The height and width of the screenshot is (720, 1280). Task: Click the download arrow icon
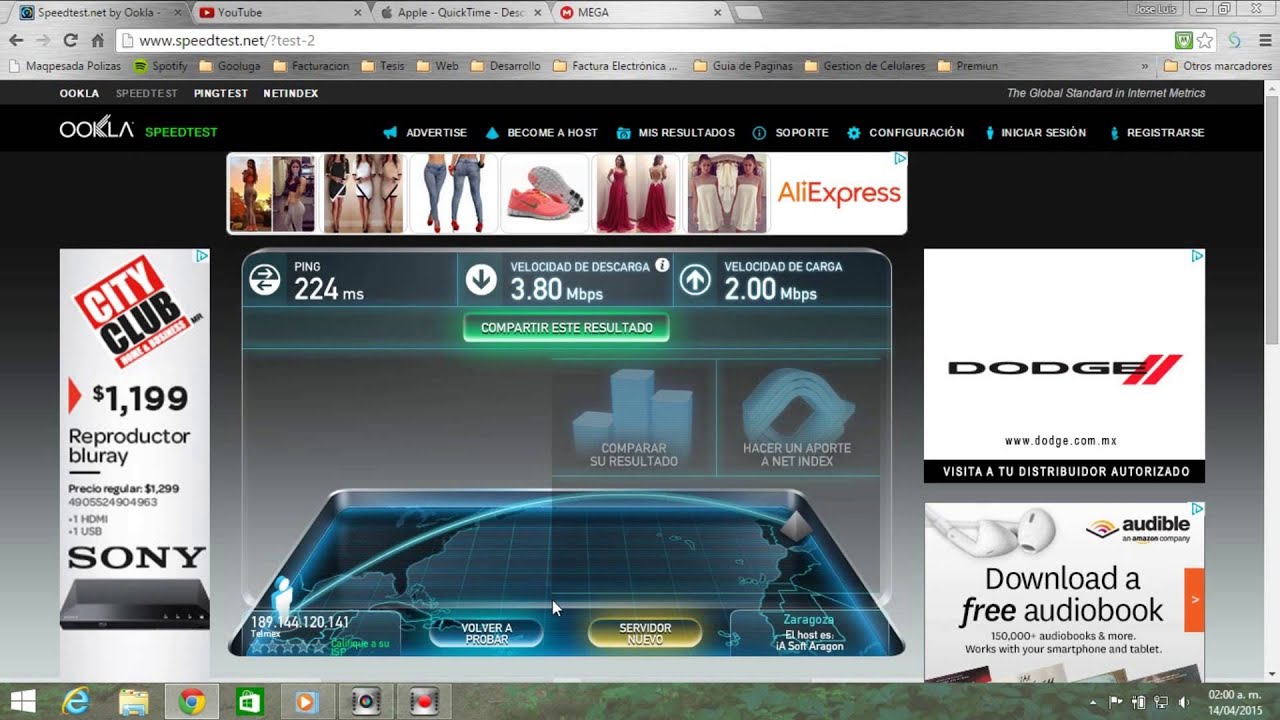[481, 280]
